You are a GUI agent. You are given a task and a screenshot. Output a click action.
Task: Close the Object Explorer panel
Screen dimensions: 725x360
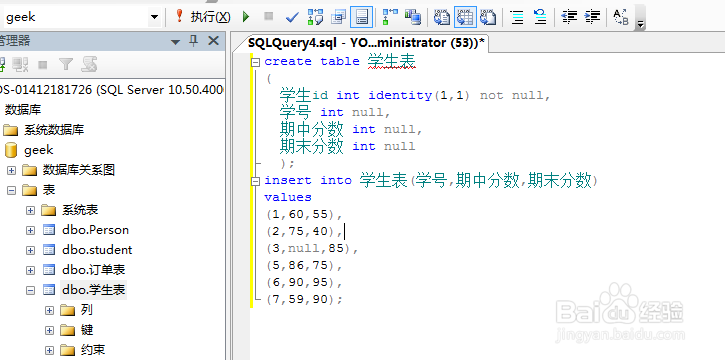213,41
